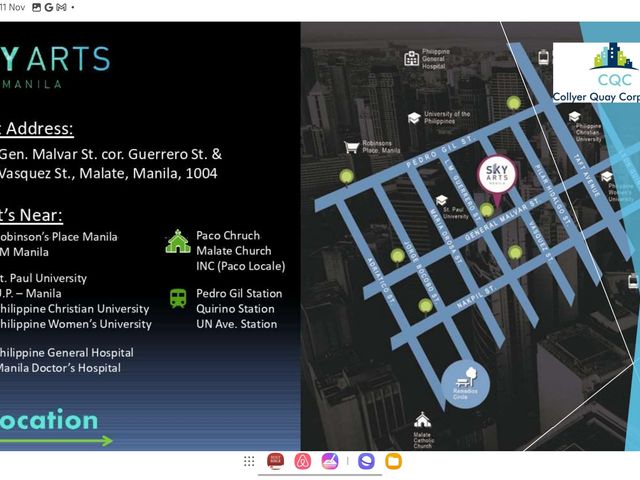Click the green train icon beside Pedro Gil Station

[x=178, y=298]
